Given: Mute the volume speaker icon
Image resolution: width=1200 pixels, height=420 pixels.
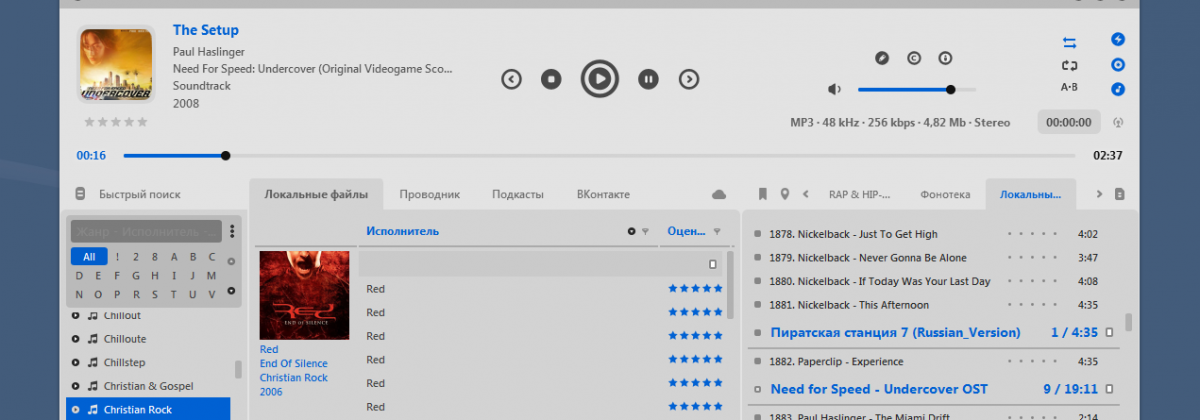Looking at the screenshot, I should 834,89.
